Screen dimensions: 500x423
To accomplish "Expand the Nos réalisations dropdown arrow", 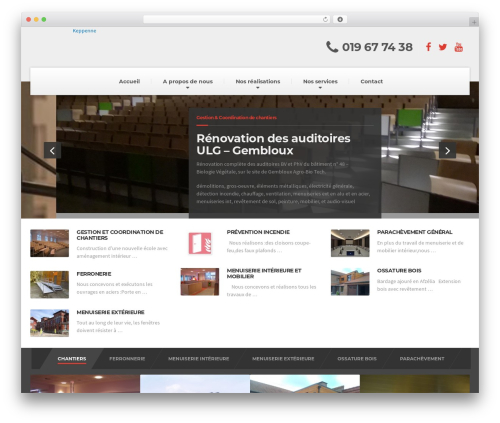I will click(x=258, y=88).
